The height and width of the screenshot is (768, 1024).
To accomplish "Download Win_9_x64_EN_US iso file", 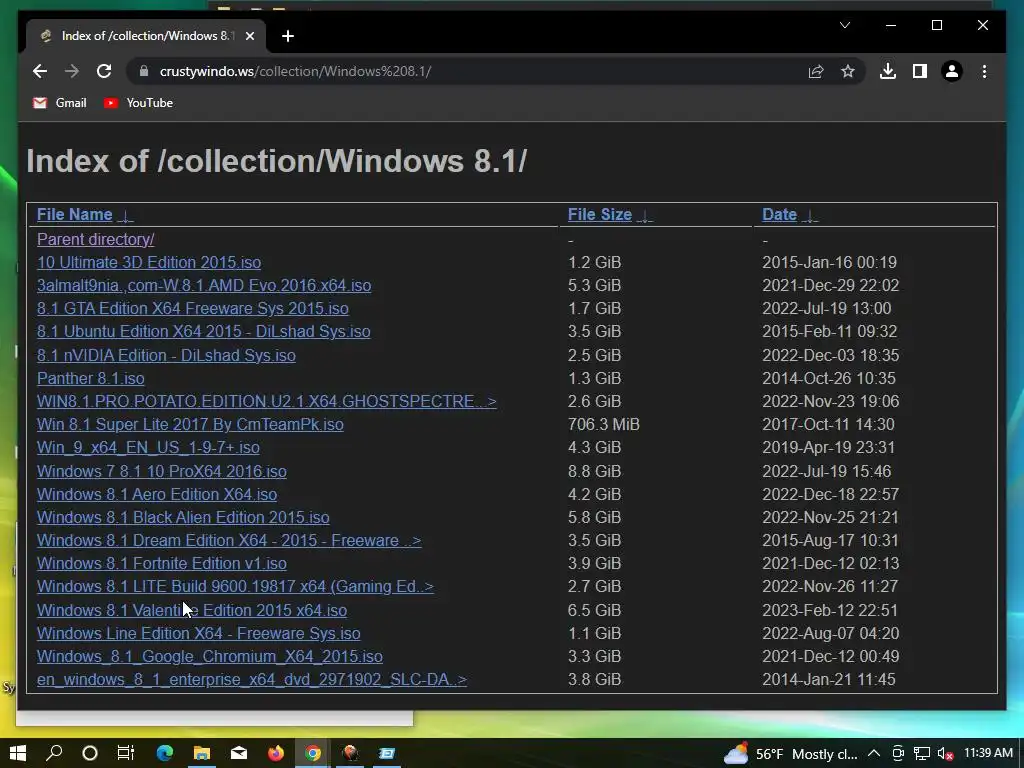I will tap(148, 447).
